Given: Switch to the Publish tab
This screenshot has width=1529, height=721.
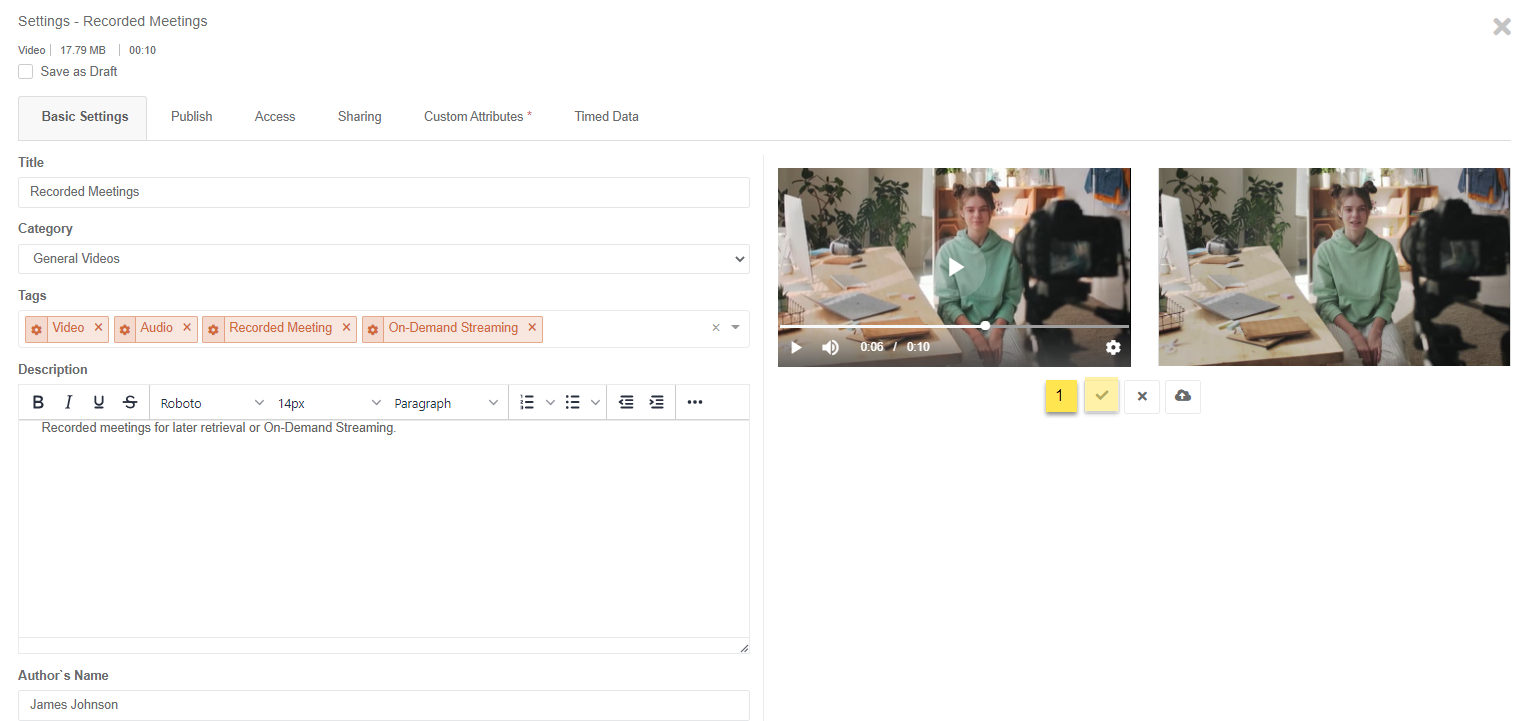Looking at the screenshot, I should pyautogui.click(x=191, y=117).
